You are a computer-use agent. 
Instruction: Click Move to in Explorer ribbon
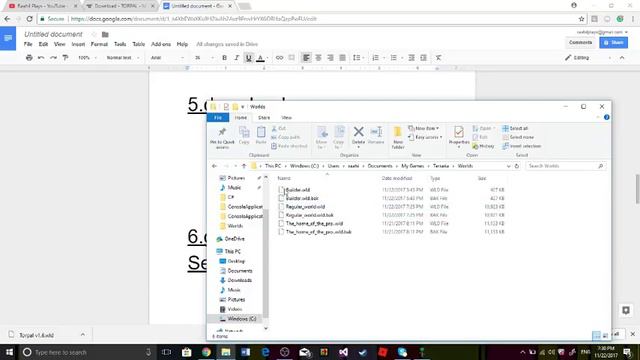pos(322,138)
